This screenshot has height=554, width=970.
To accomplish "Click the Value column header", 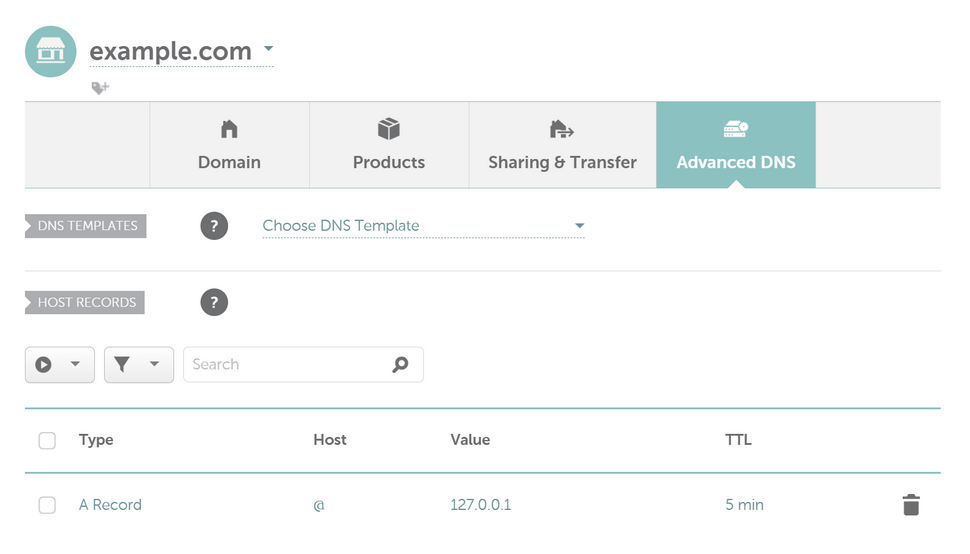I will point(470,440).
